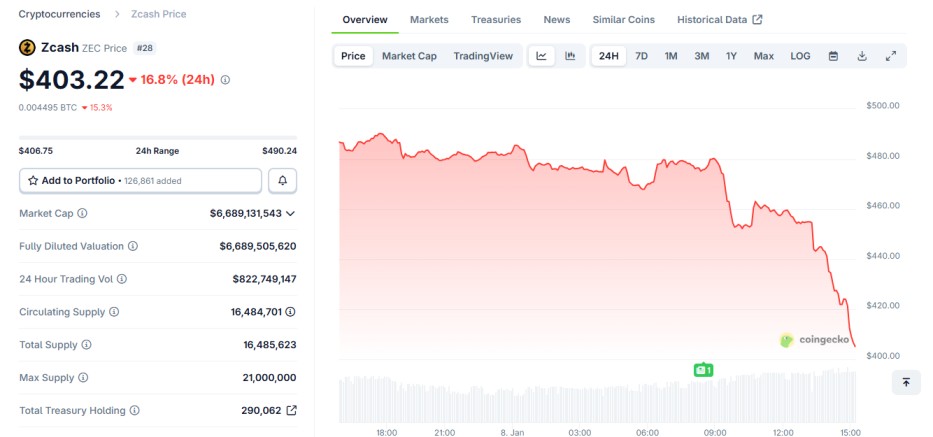Open the Markets tab
The height and width of the screenshot is (437, 933).
click(x=429, y=20)
